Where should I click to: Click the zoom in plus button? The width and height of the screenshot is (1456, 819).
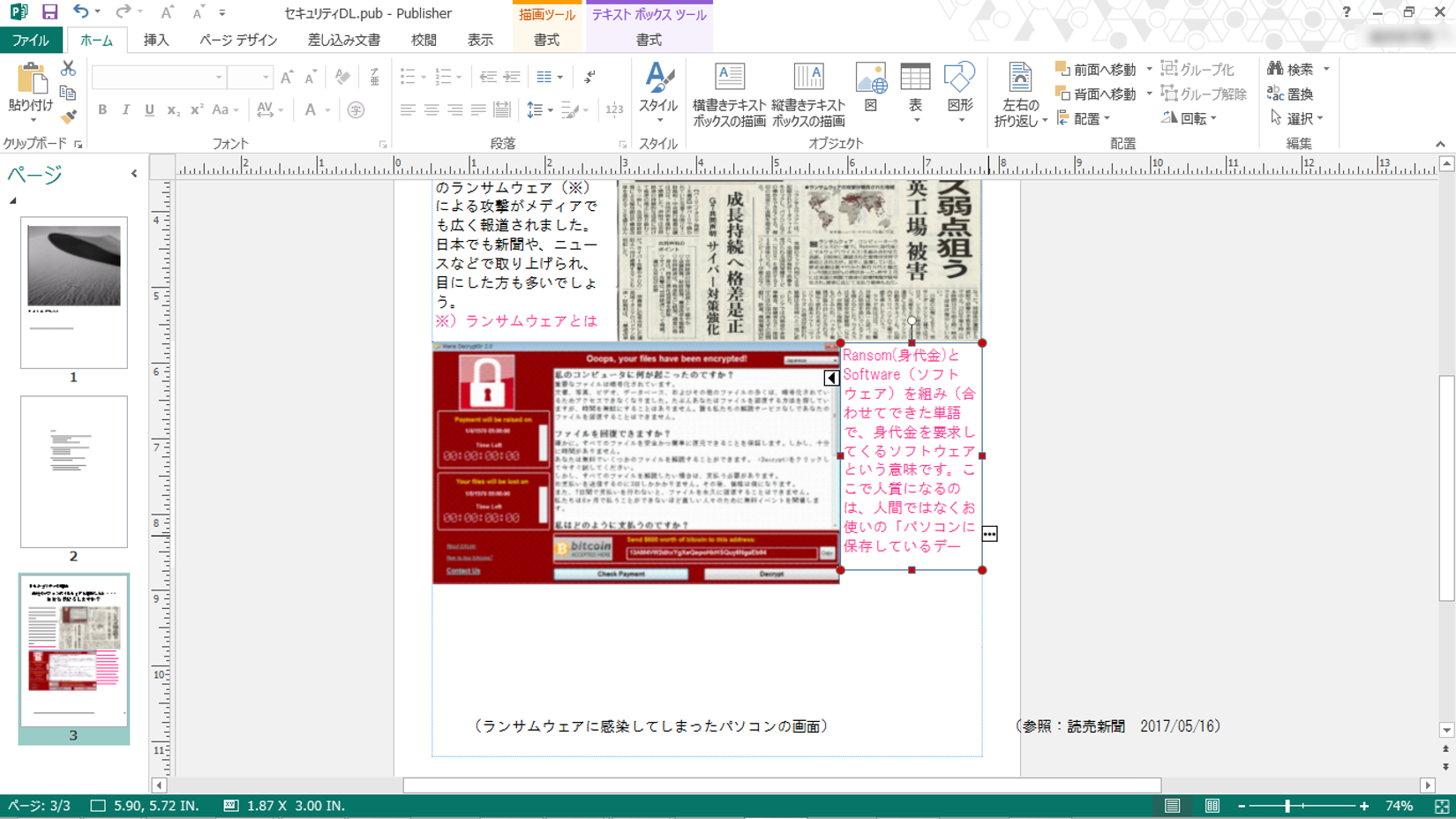(x=1364, y=806)
